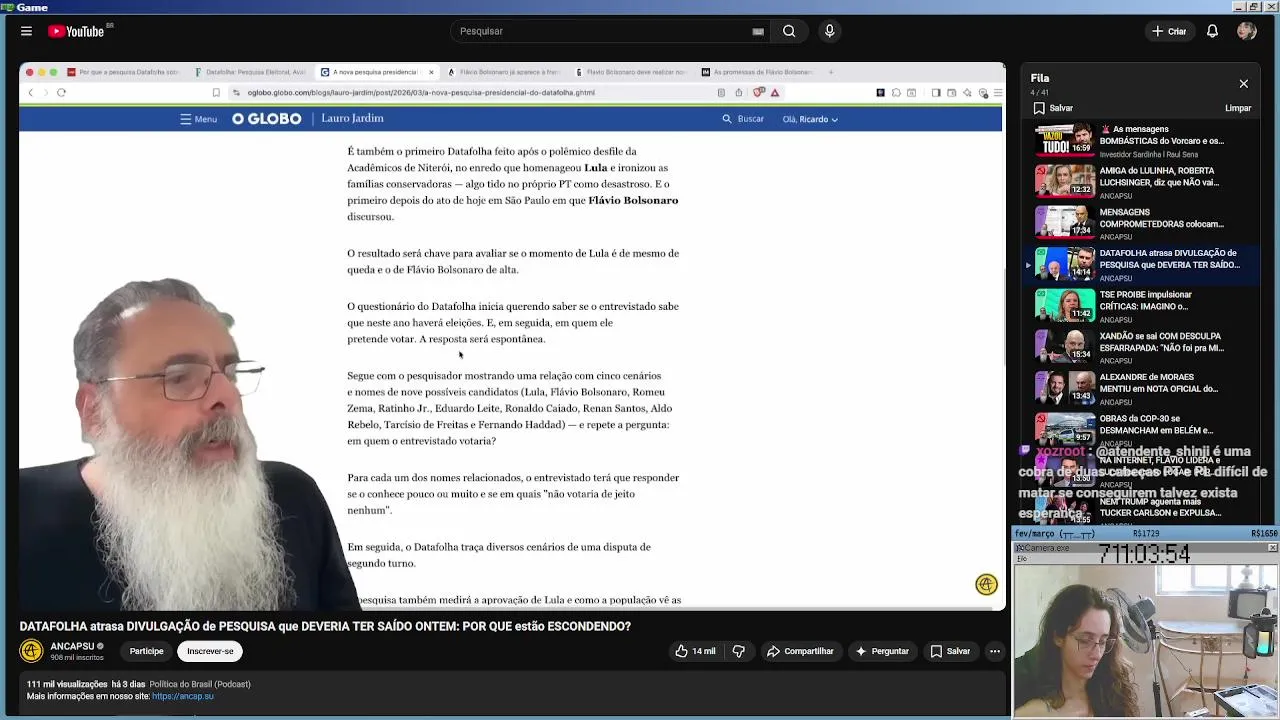Switch to the As promessas de Flávio Bolsonaro tab
This screenshot has height=720, width=1280.
(x=758, y=72)
